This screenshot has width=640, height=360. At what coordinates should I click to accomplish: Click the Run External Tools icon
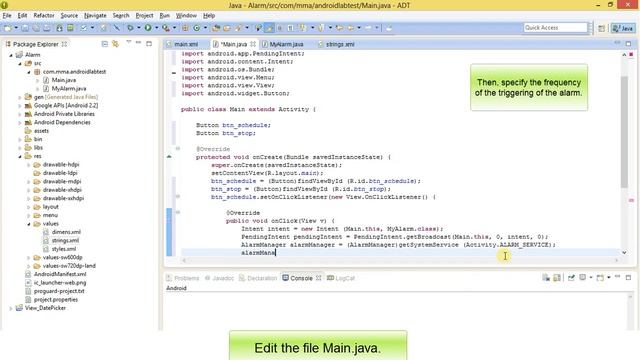click(165, 28)
